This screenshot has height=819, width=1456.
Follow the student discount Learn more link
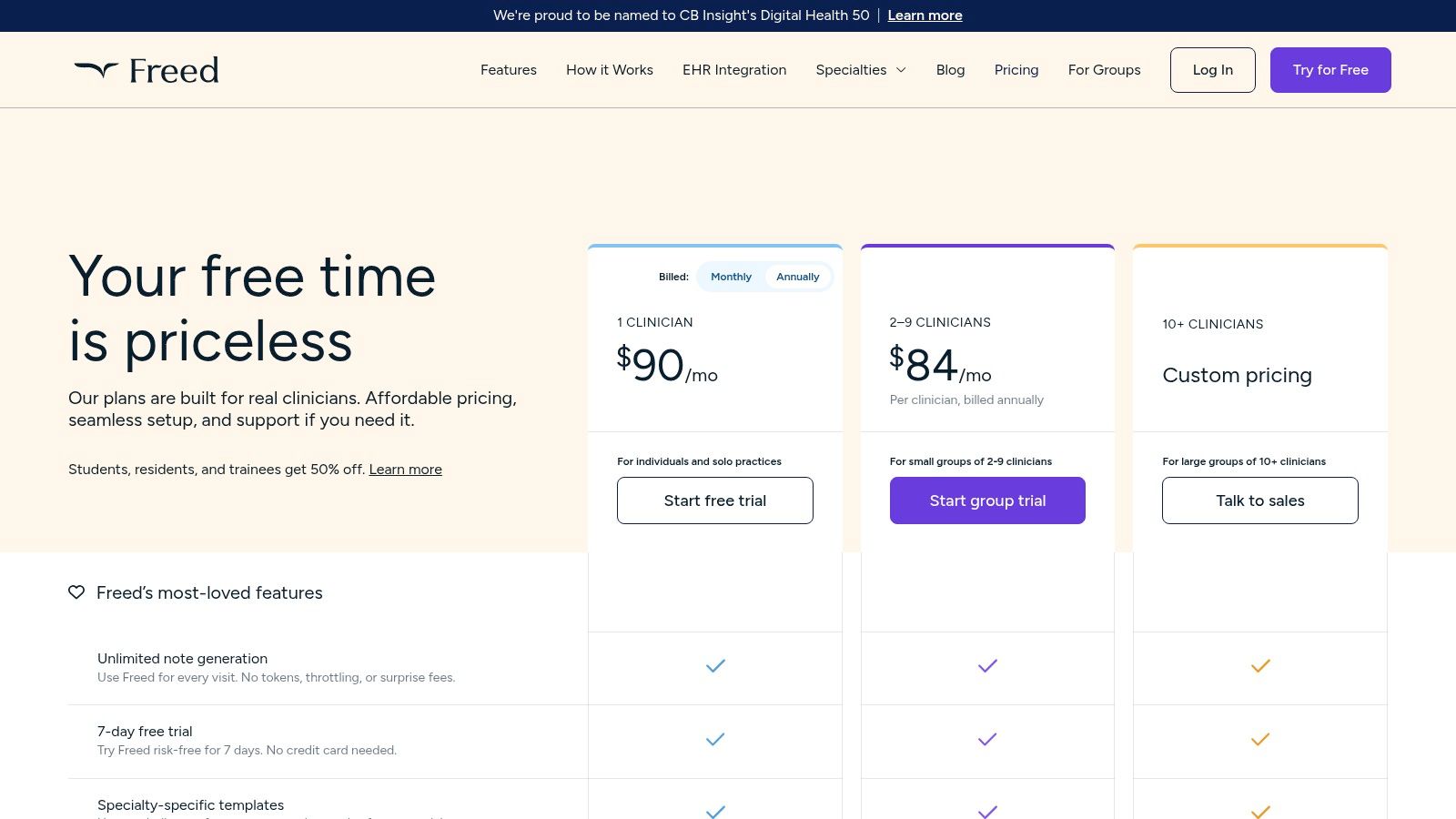[405, 470]
